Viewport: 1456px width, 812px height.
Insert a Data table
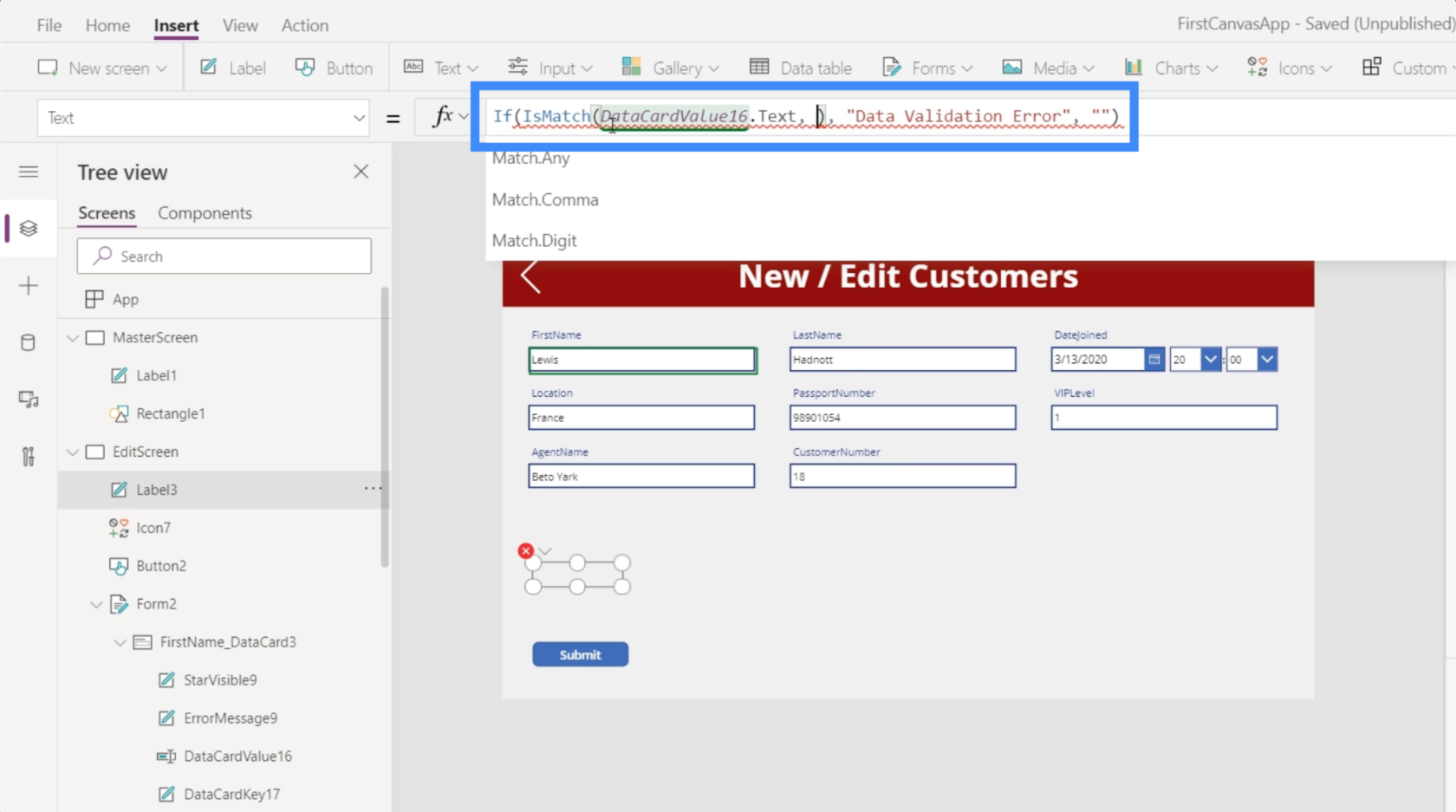coord(801,68)
